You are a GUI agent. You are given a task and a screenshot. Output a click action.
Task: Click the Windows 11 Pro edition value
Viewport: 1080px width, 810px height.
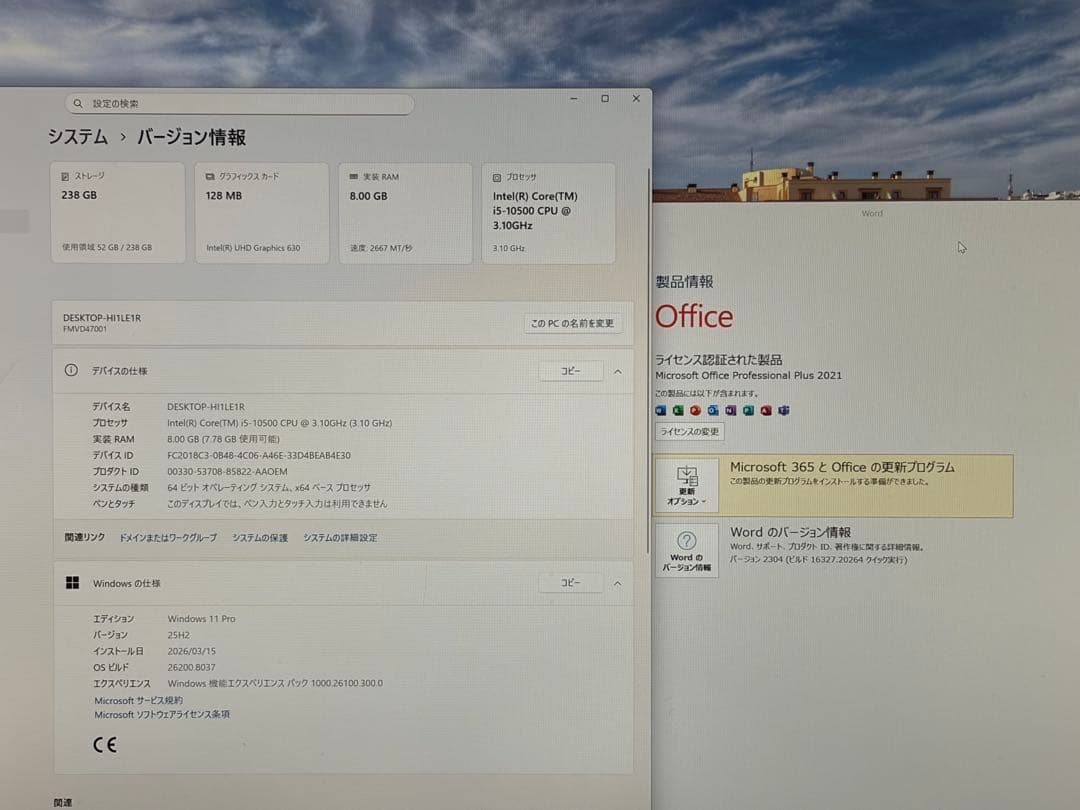pos(201,619)
